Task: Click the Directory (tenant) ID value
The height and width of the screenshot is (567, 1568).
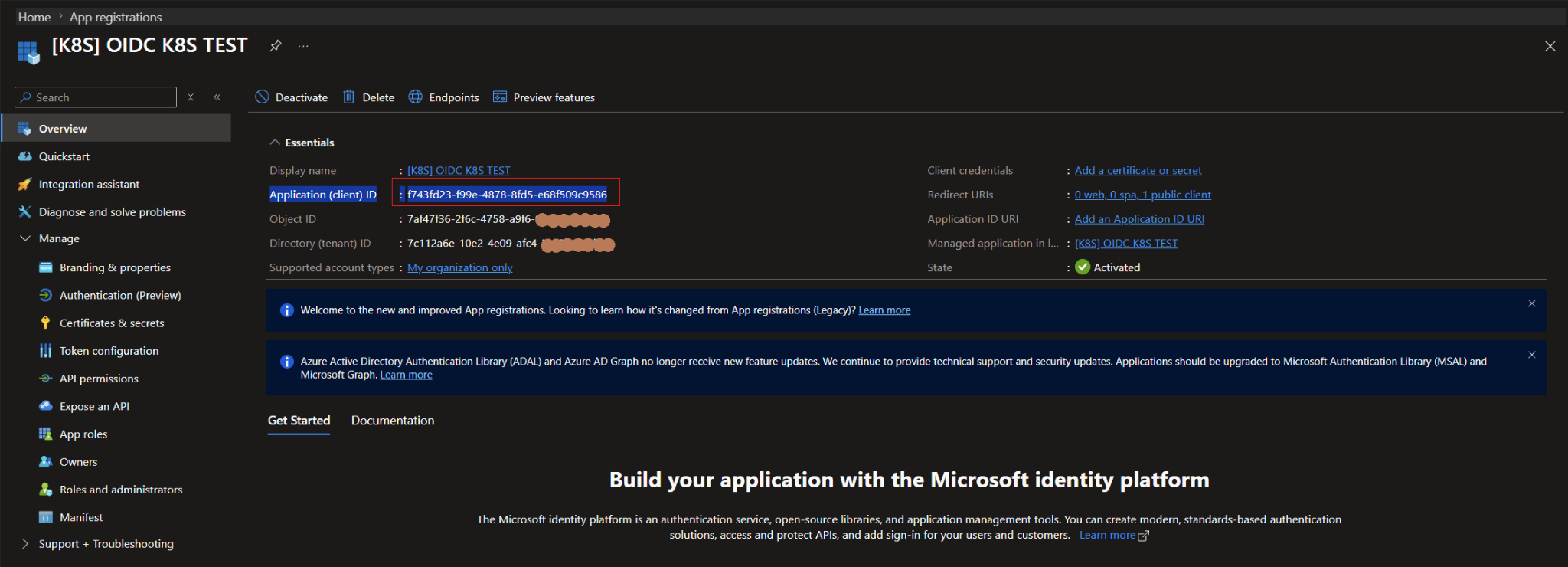Action: pyautogui.click(x=511, y=244)
